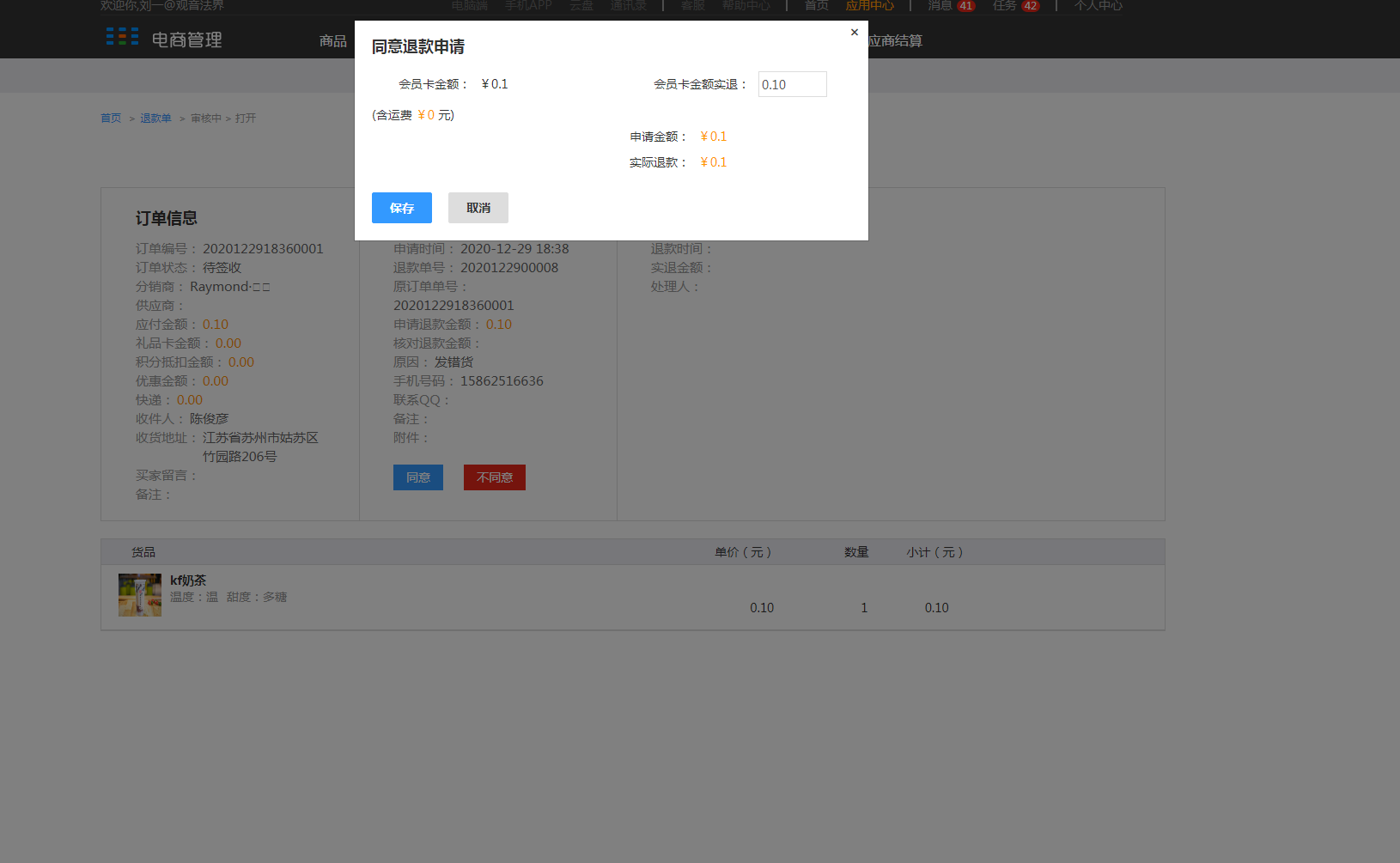Open 消息 notifications with badge 41

[951, 5]
